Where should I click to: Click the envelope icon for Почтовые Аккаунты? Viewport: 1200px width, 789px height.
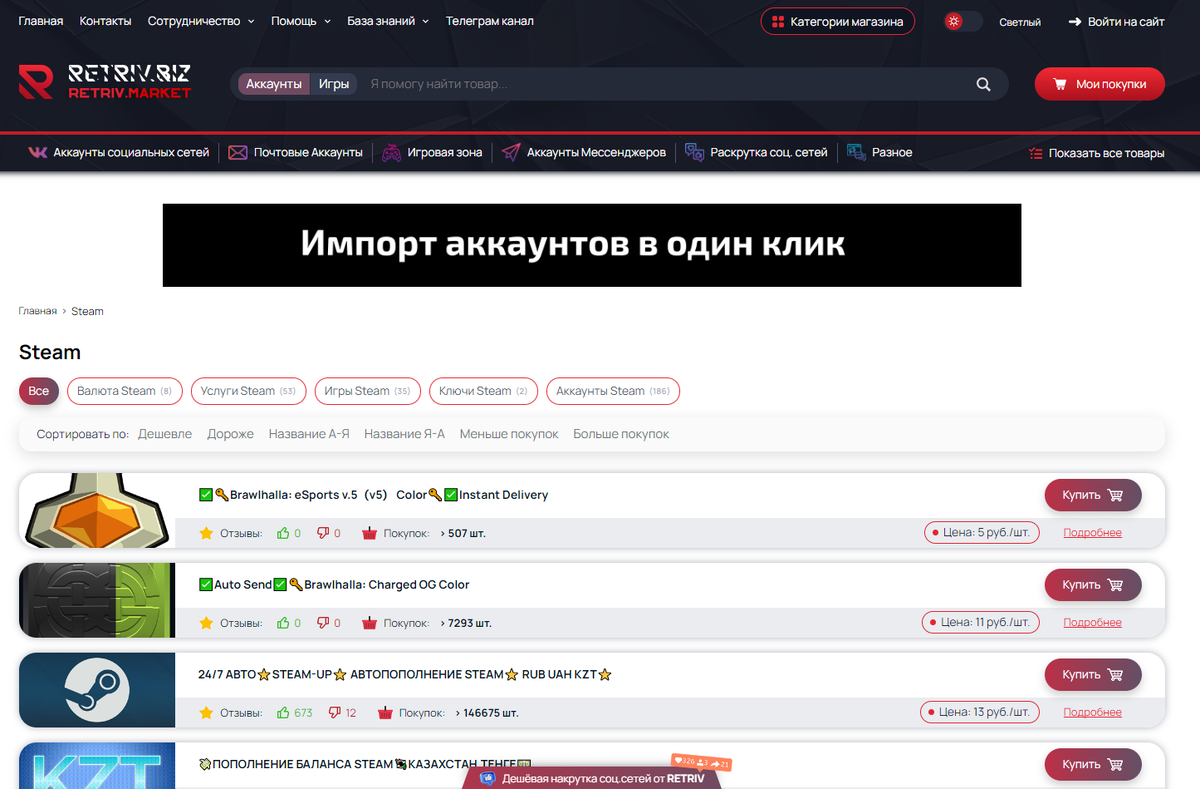(x=238, y=153)
